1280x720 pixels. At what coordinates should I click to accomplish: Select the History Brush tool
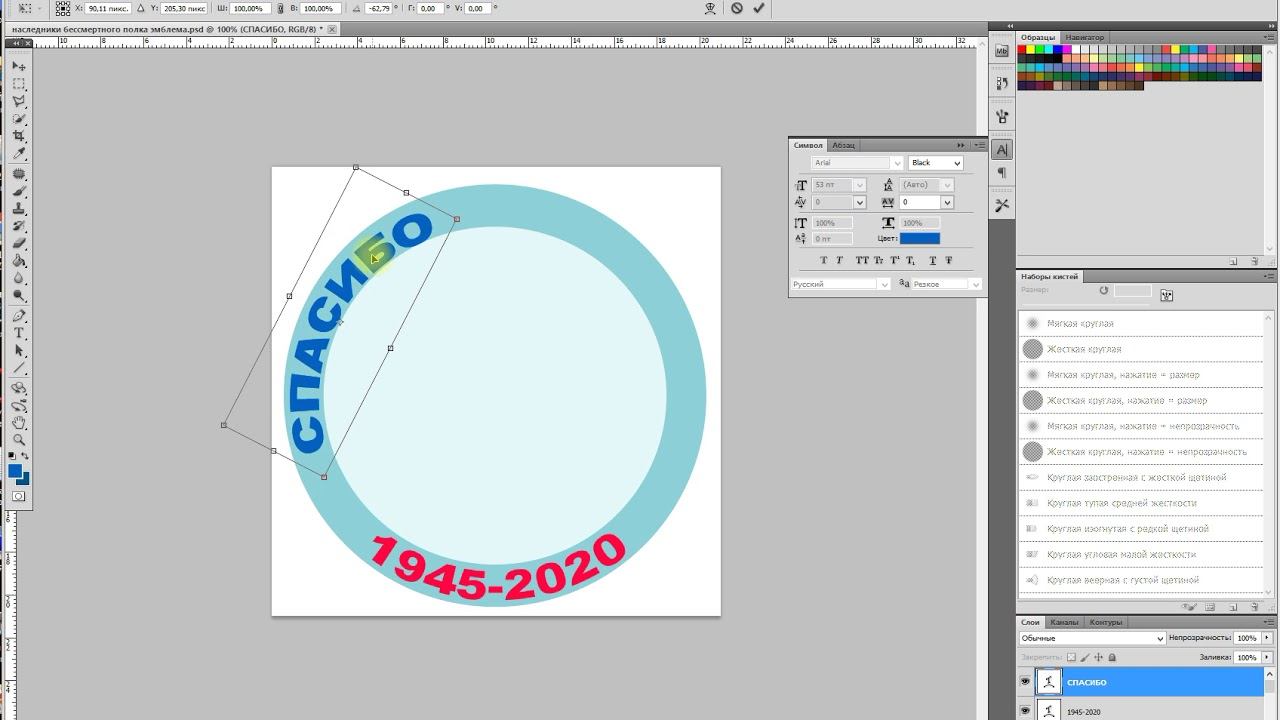[19, 226]
